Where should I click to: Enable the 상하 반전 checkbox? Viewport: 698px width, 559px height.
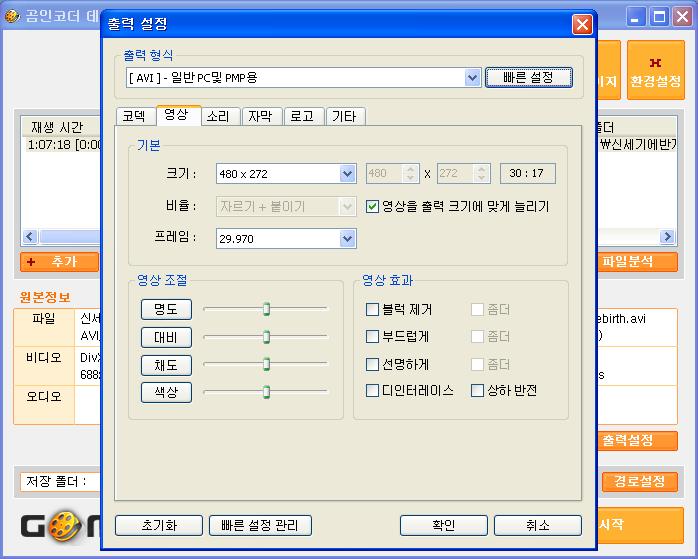coord(478,391)
